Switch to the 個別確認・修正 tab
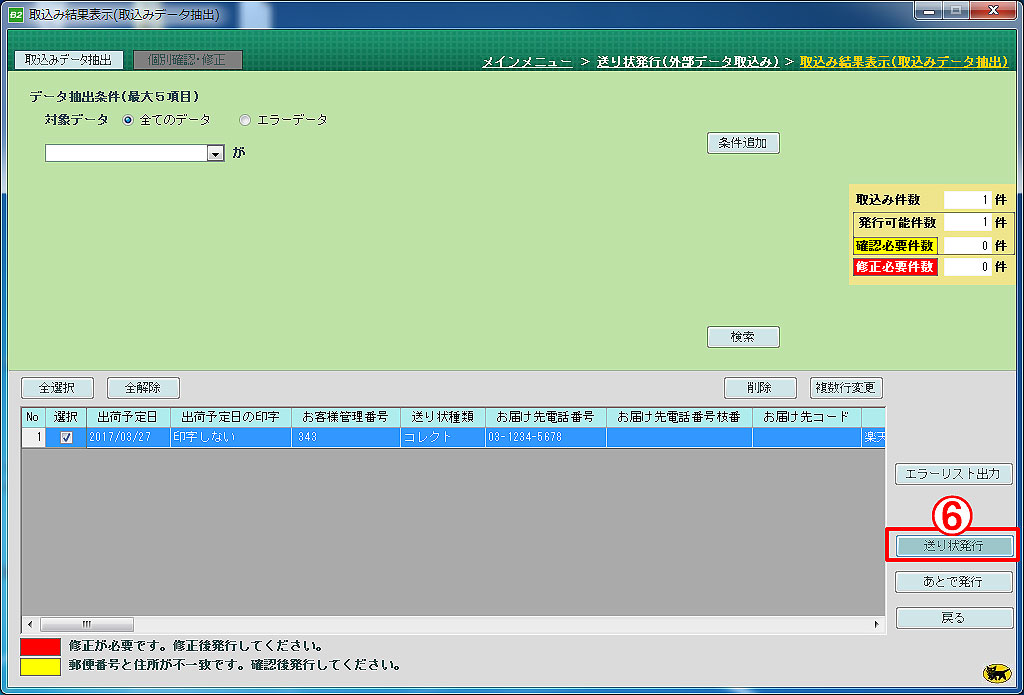The height and width of the screenshot is (695, 1024). (188, 60)
